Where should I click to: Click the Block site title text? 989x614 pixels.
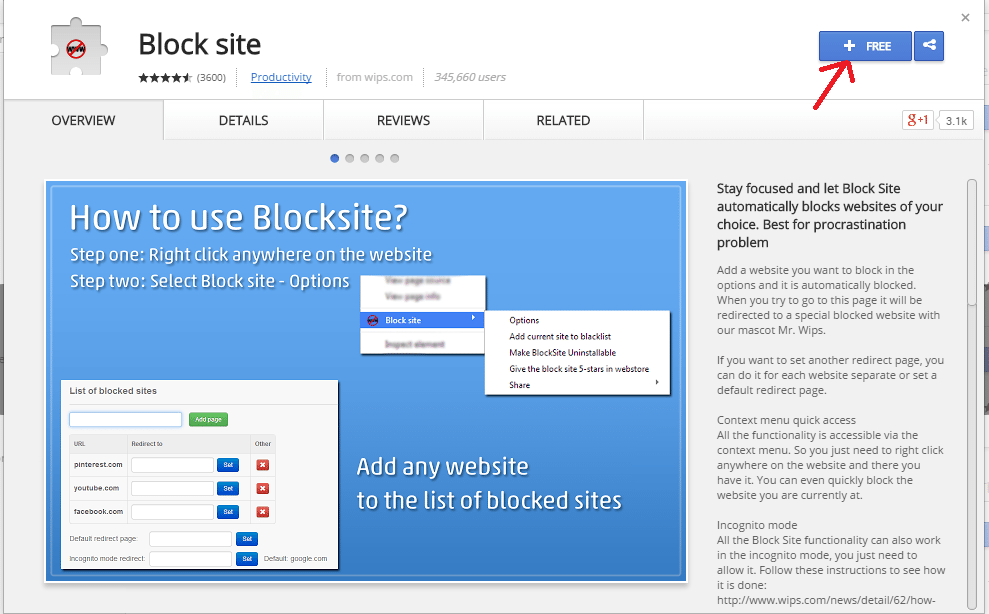[x=199, y=44]
